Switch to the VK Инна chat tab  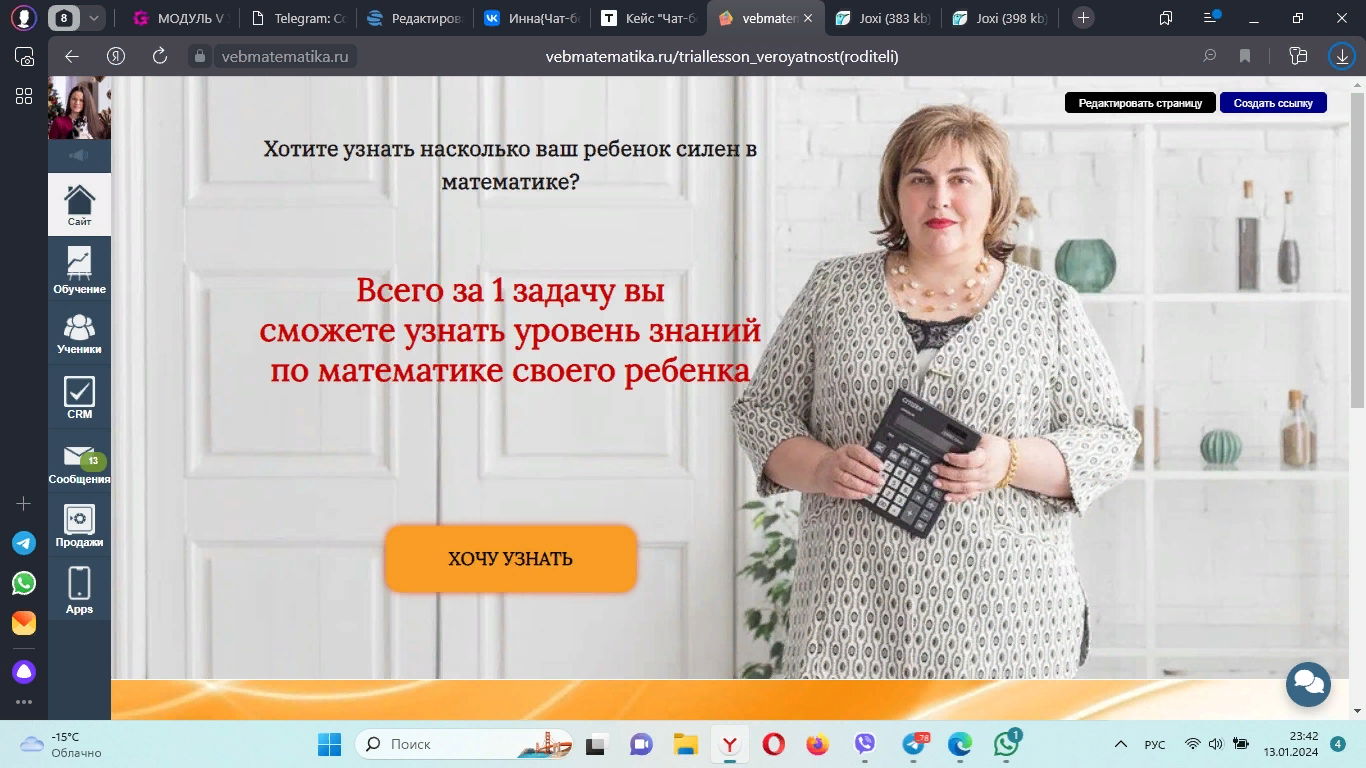coord(532,18)
